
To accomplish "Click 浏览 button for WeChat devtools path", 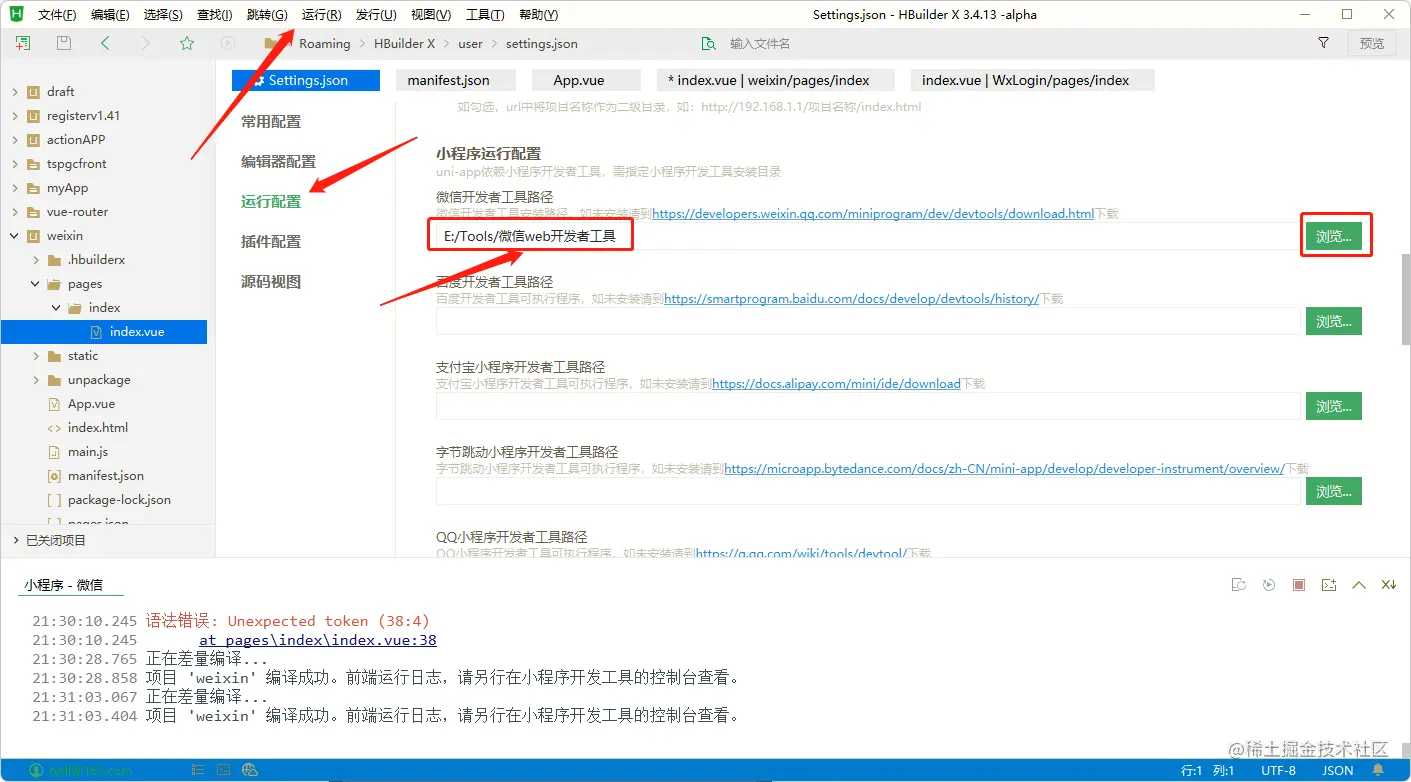I will click(1333, 236).
